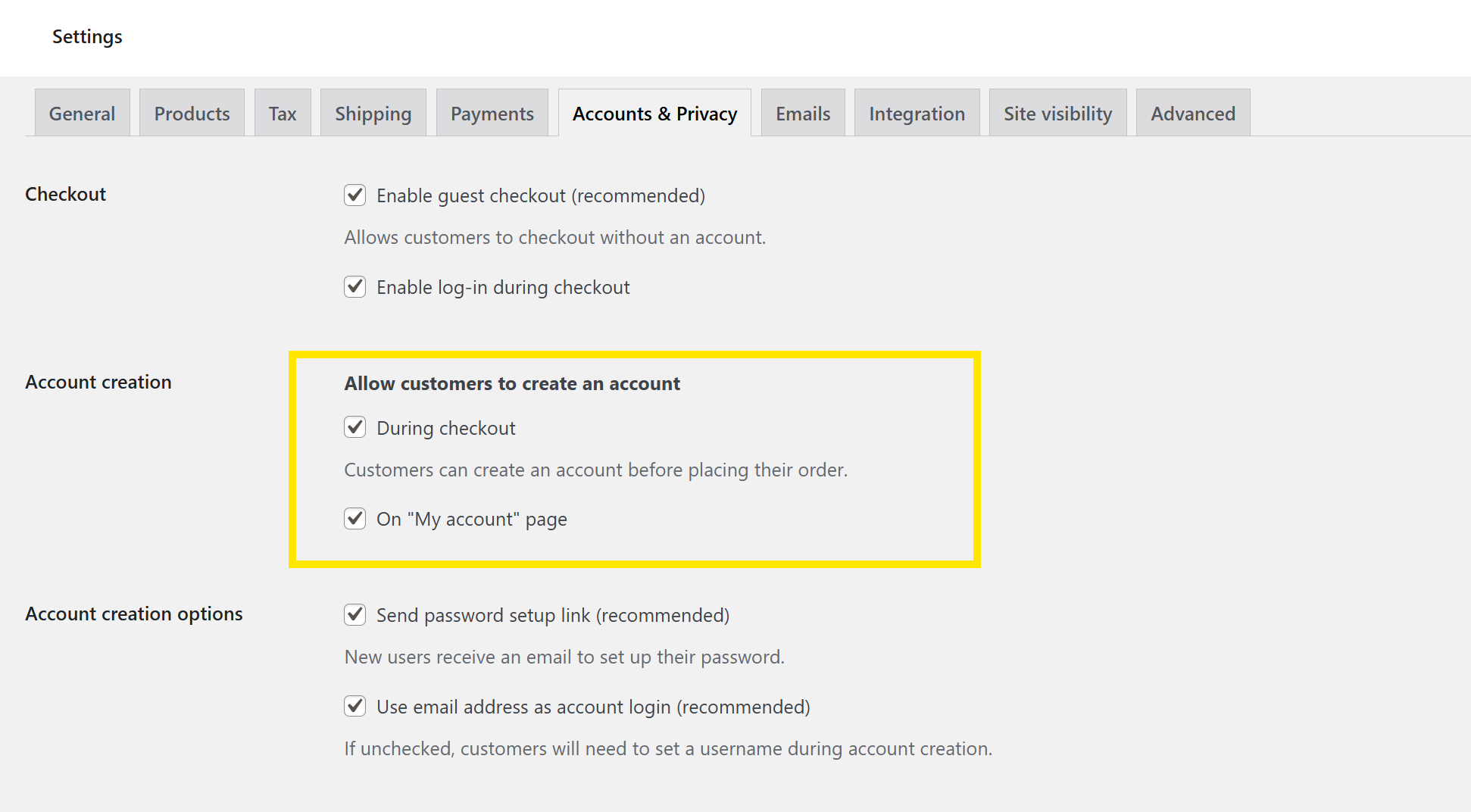Go to the Shipping tab
This screenshot has height=812, width=1471.
click(x=373, y=113)
